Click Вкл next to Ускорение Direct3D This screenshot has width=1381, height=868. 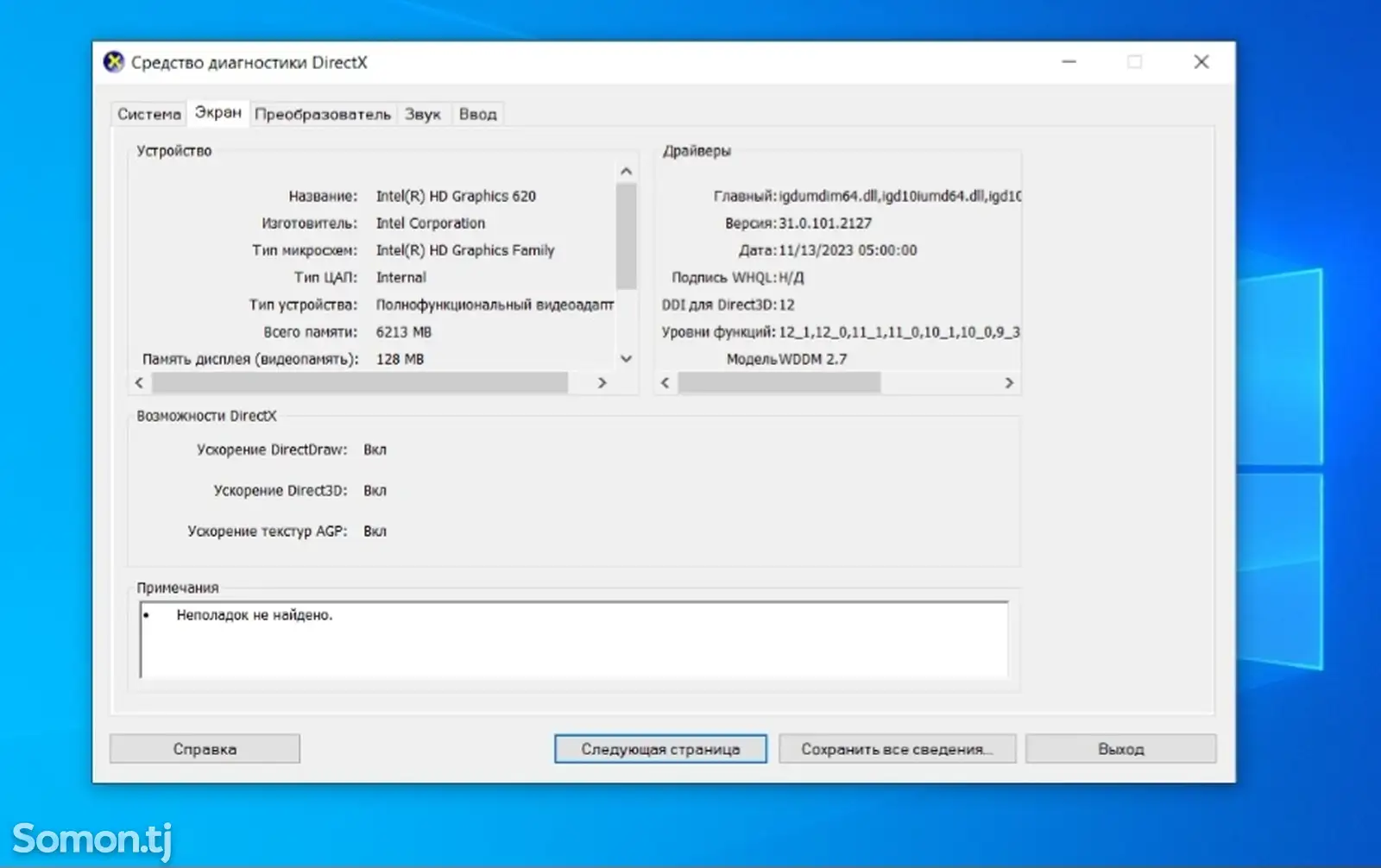coord(375,490)
